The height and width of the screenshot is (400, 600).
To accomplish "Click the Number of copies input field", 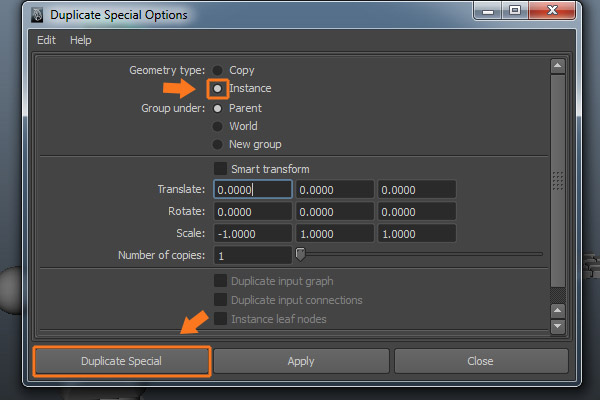I will pos(252,255).
